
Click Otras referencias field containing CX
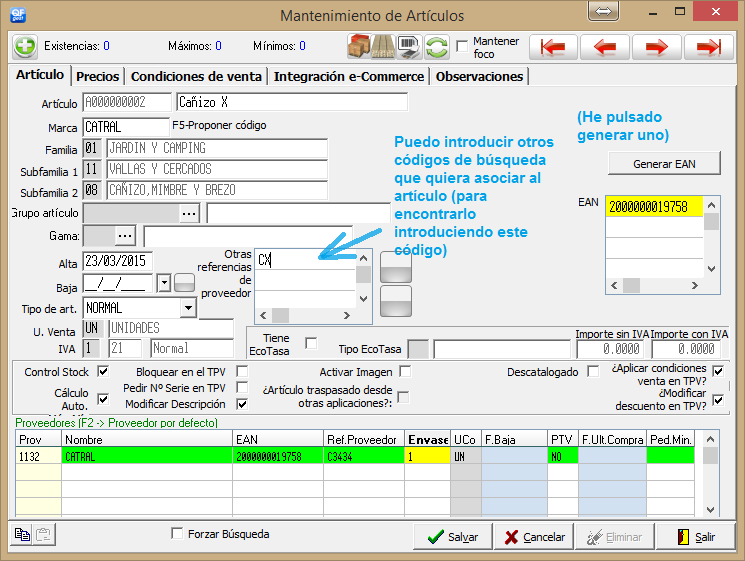click(305, 260)
